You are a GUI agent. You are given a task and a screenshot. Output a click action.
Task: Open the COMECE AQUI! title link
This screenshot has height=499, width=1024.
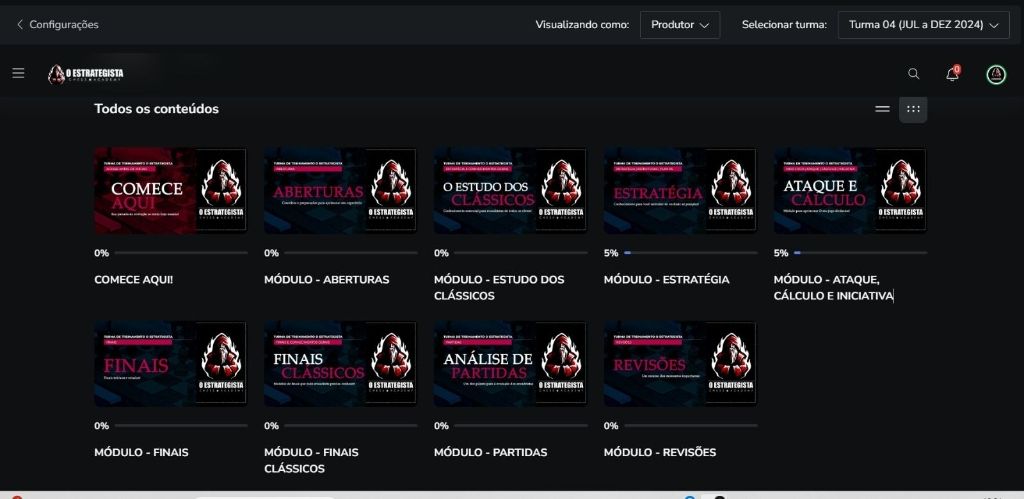click(x=133, y=280)
